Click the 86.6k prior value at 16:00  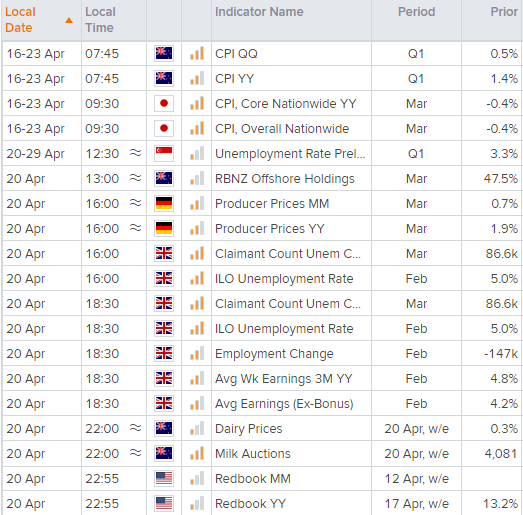(x=502, y=254)
